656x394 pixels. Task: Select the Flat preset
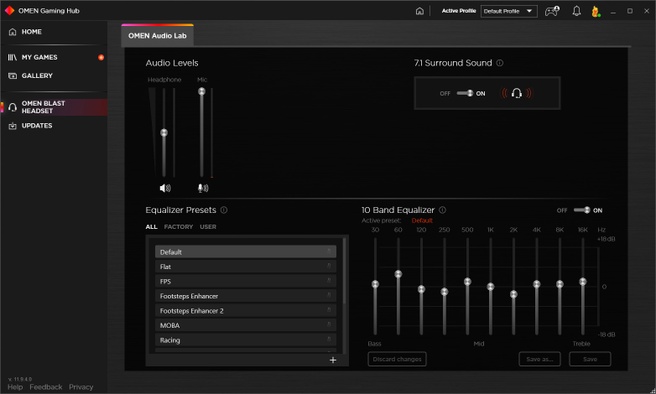click(246, 266)
